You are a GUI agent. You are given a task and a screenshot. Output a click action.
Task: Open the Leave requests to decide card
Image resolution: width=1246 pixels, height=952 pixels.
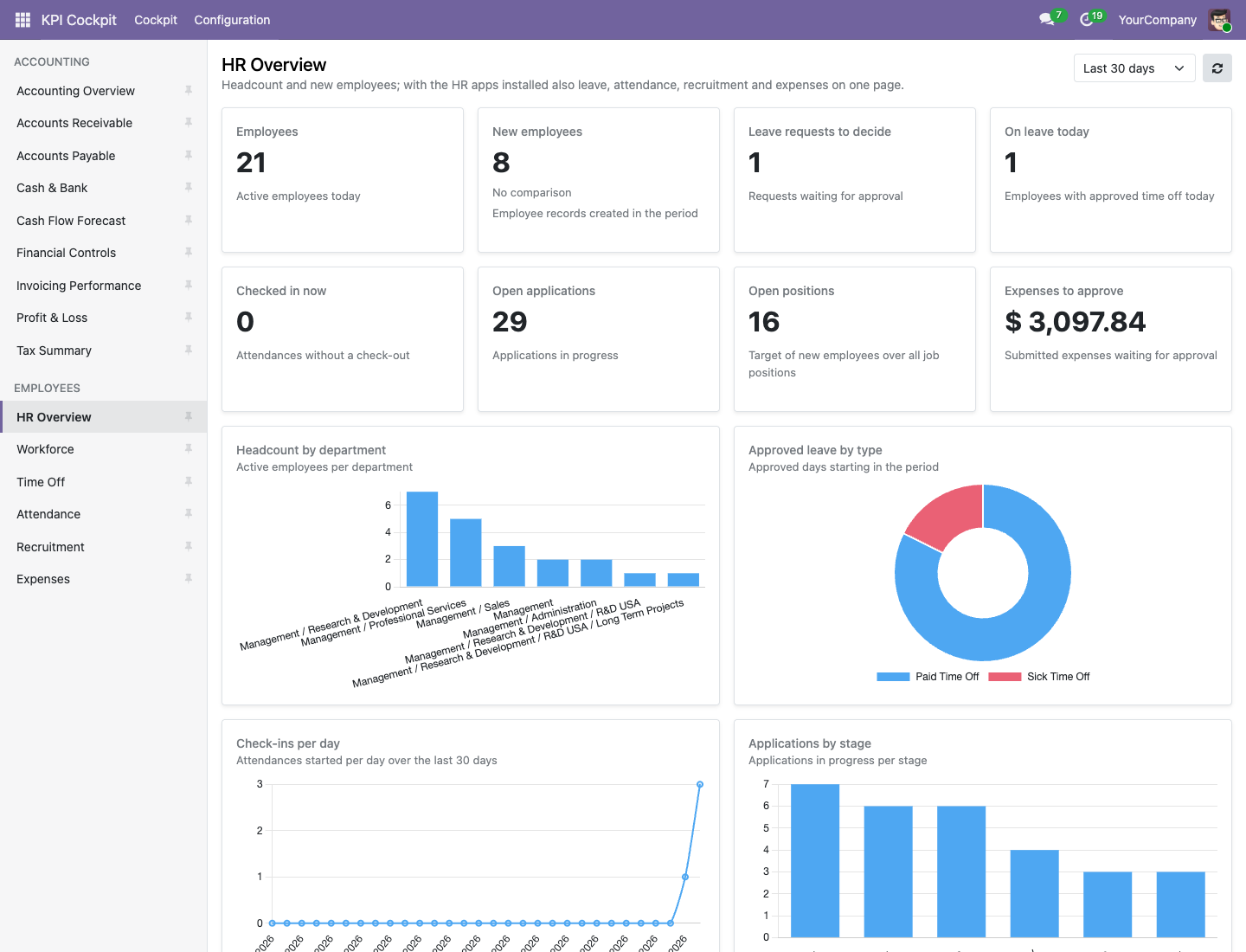point(855,180)
